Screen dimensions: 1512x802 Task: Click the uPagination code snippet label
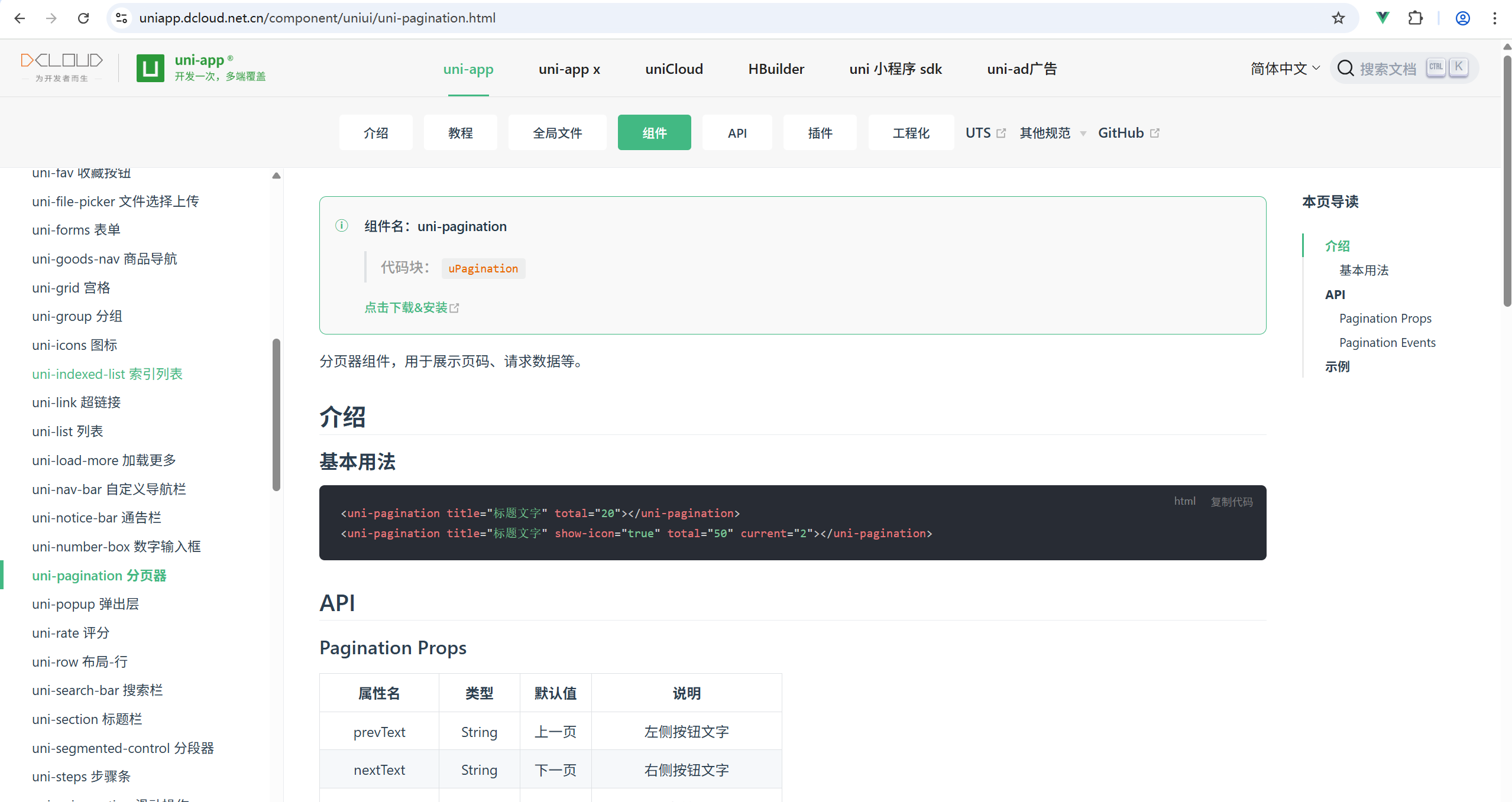click(483, 268)
